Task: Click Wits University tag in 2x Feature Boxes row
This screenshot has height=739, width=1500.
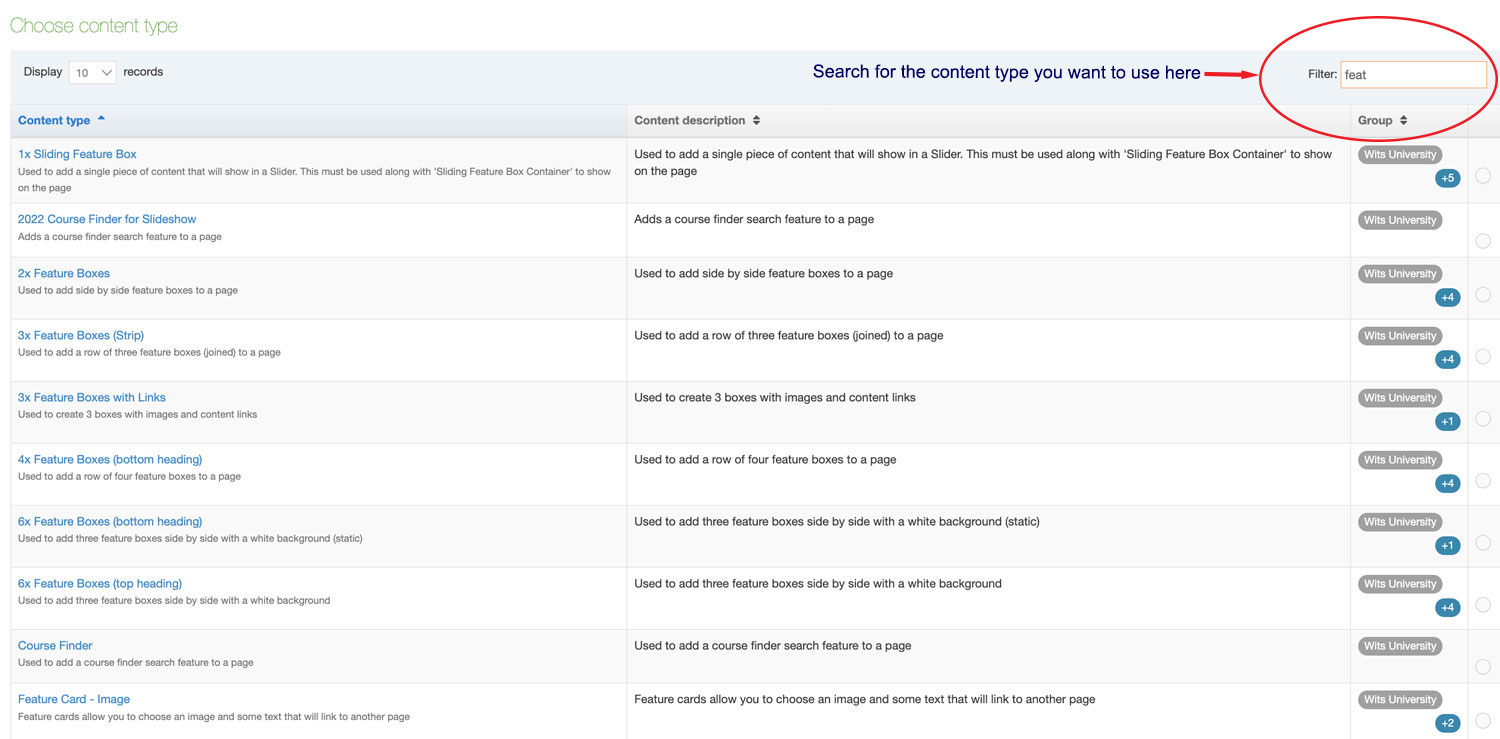Action: 1400,274
